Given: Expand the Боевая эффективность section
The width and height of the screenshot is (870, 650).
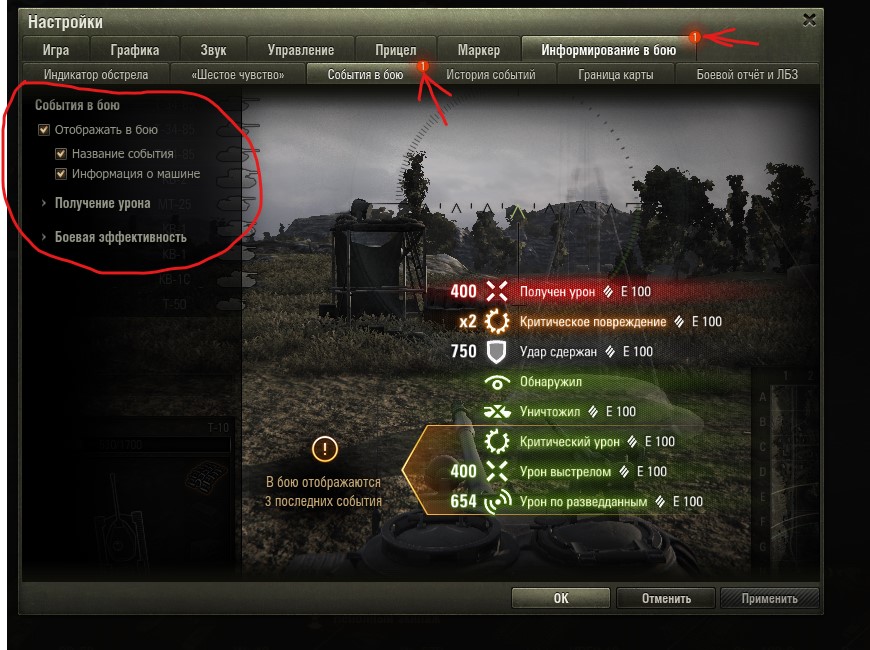Looking at the screenshot, I should coord(114,237).
